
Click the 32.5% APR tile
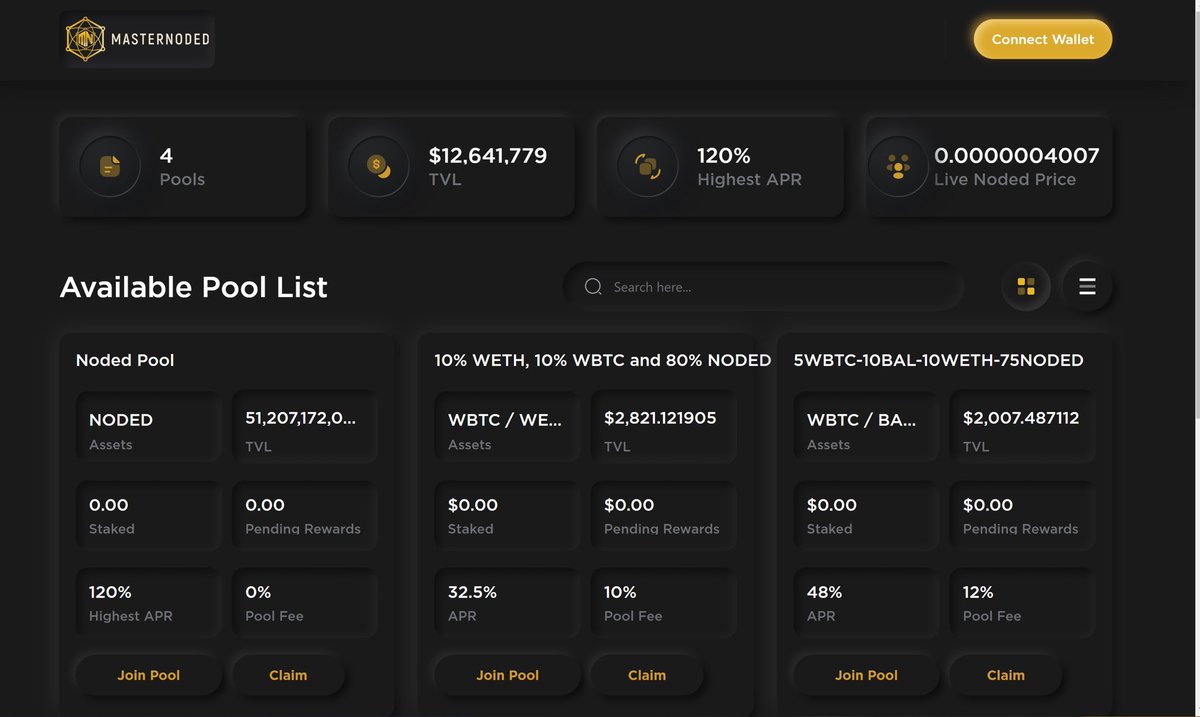pyautogui.click(x=508, y=603)
